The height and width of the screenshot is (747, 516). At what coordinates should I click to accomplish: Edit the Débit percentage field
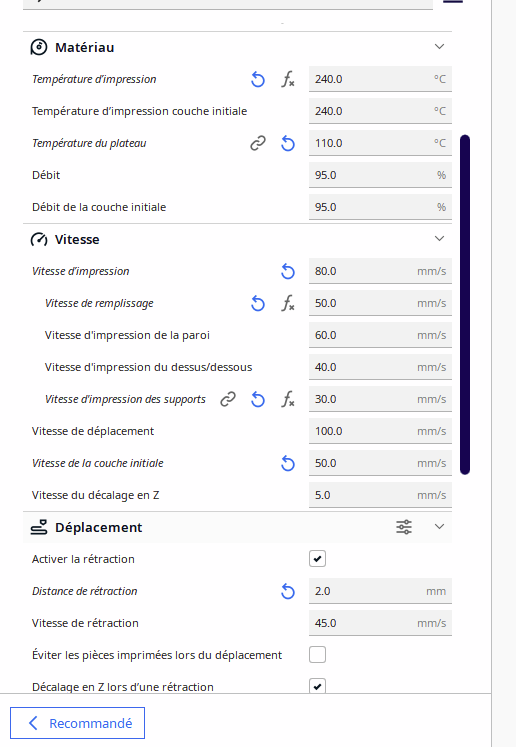pyautogui.click(x=380, y=175)
